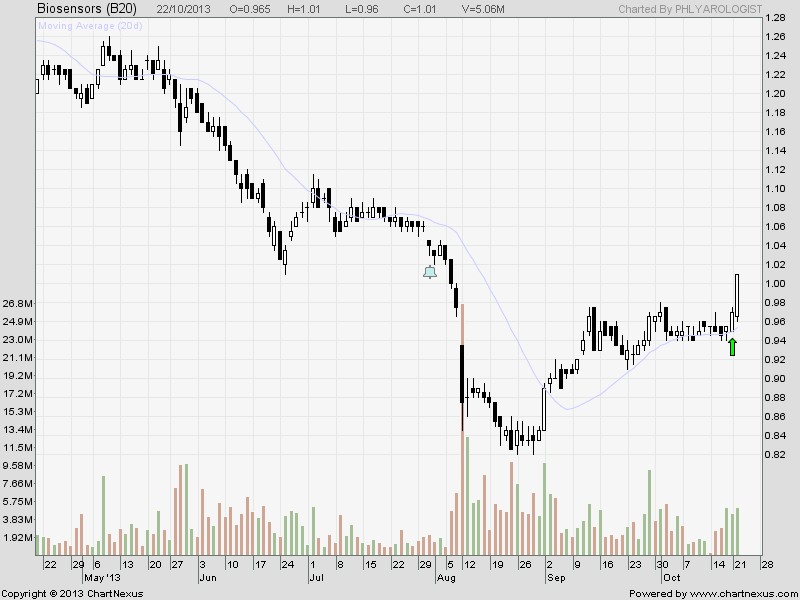
Task: Click the bell alert icon on the chart
Action: click(x=430, y=271)
